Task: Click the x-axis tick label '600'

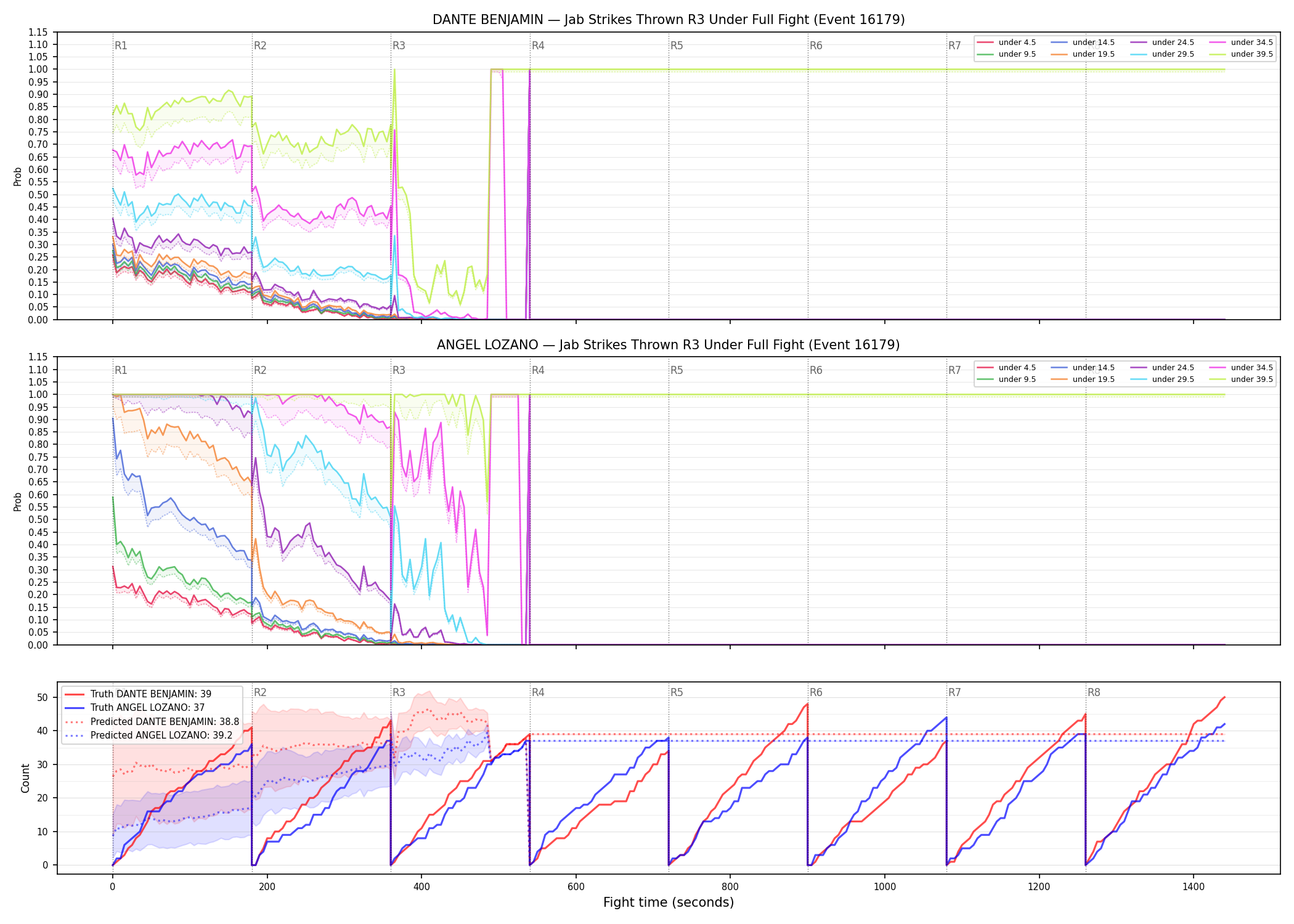Action: point(576,887)
